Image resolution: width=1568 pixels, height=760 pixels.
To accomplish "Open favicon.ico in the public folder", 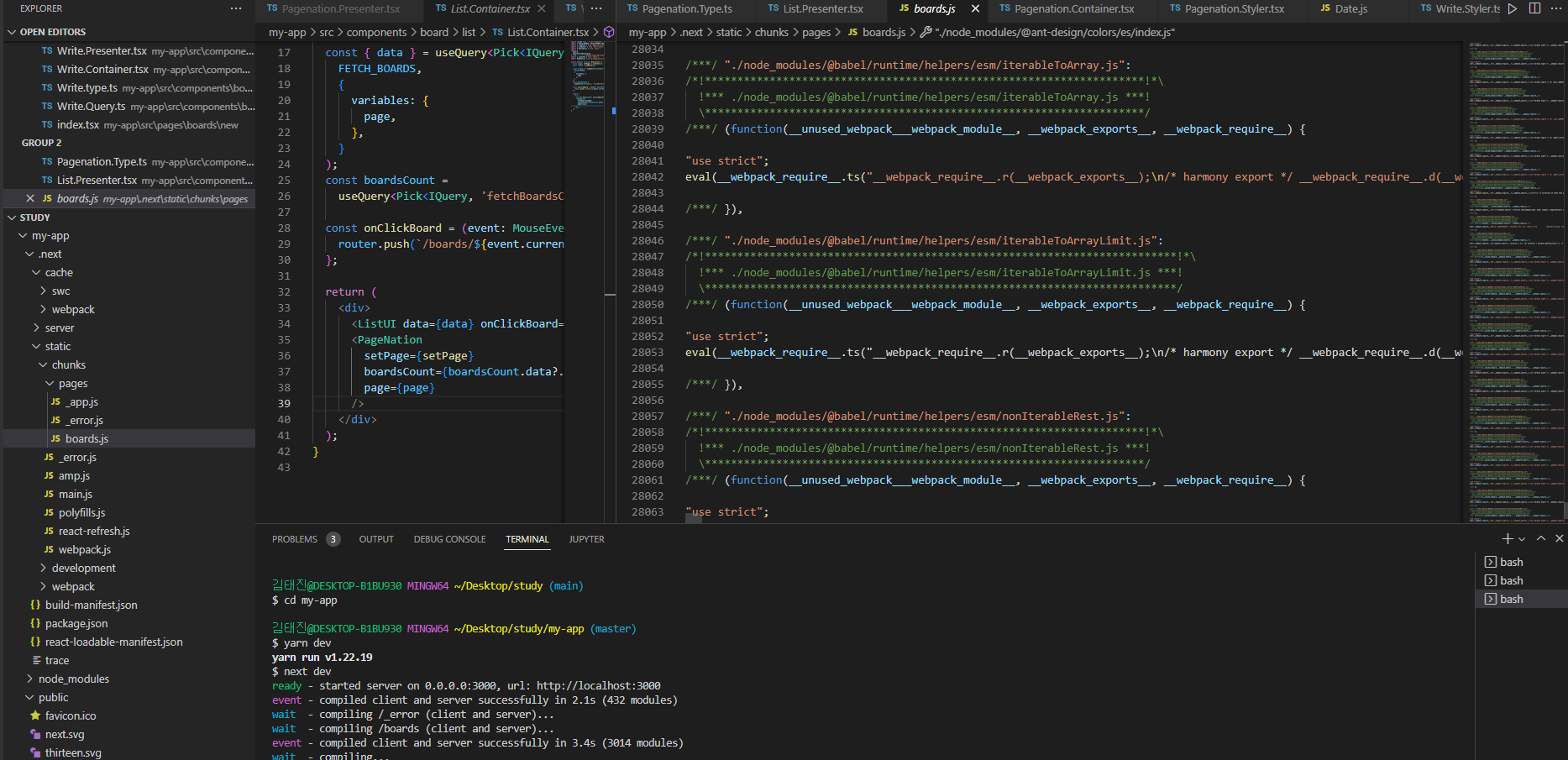I will pyautogui.click(x=128, y=716).
